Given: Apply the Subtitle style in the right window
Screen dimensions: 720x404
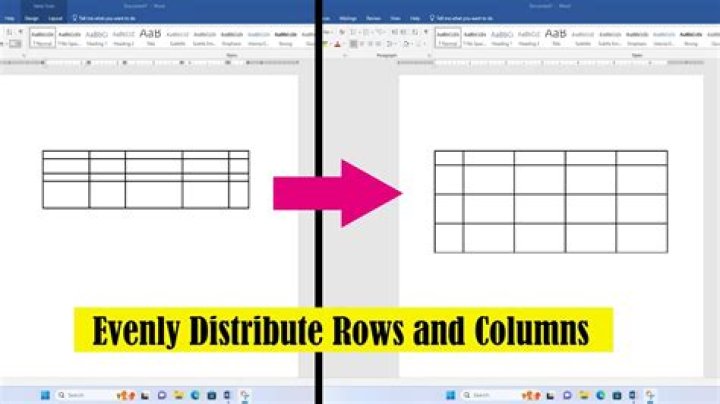Looking at the screenshot, I should [583, 38].
